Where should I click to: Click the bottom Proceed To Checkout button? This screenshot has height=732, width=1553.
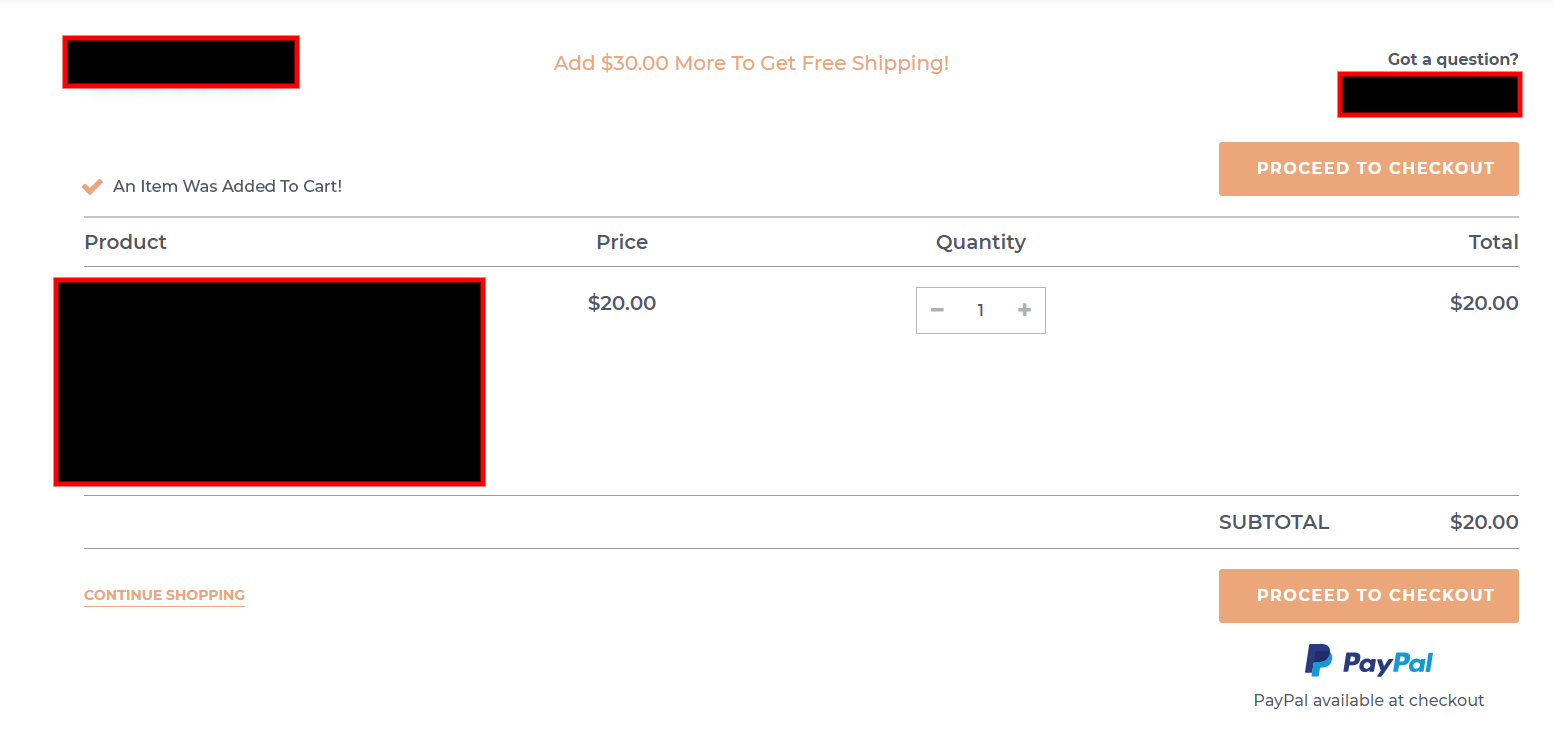1369,596
